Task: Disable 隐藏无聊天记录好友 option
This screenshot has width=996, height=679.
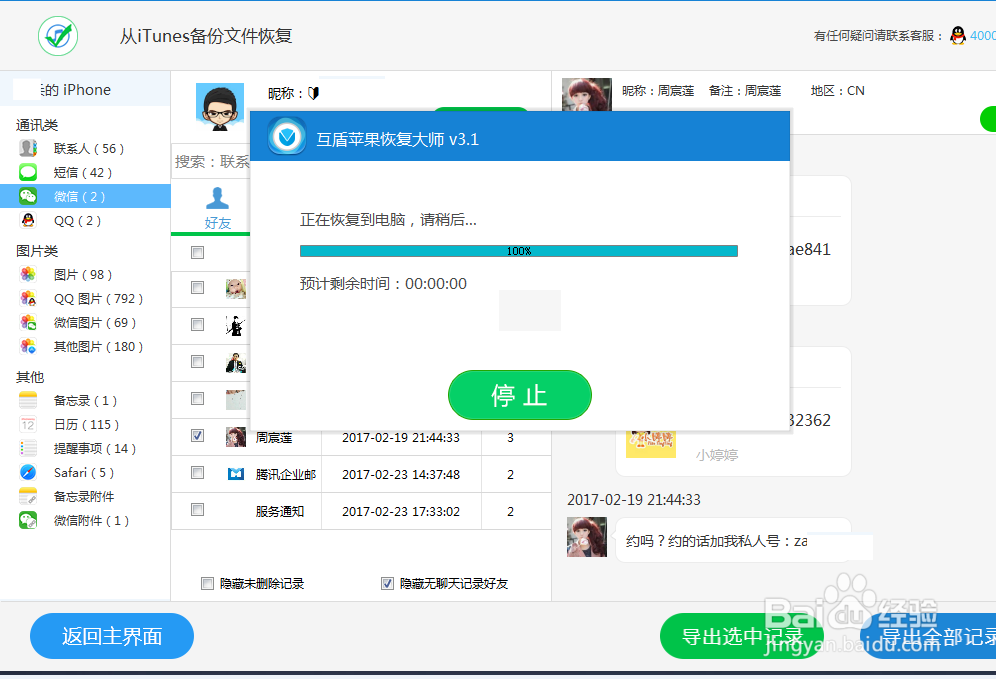Action: 387,583
